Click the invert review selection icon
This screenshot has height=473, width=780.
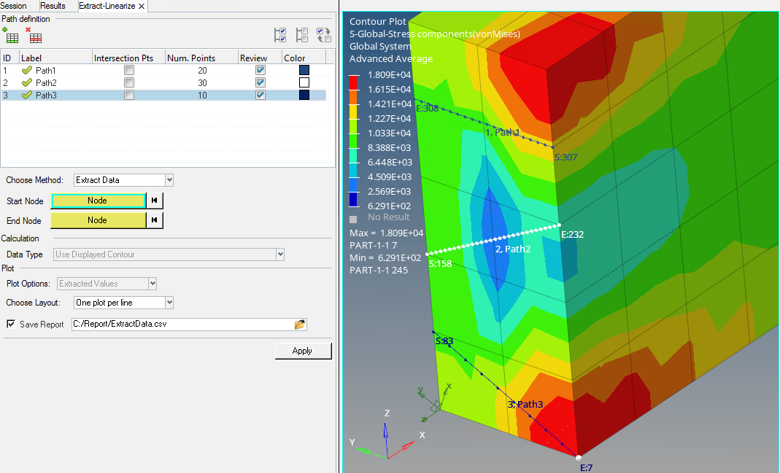pos(324,36)
